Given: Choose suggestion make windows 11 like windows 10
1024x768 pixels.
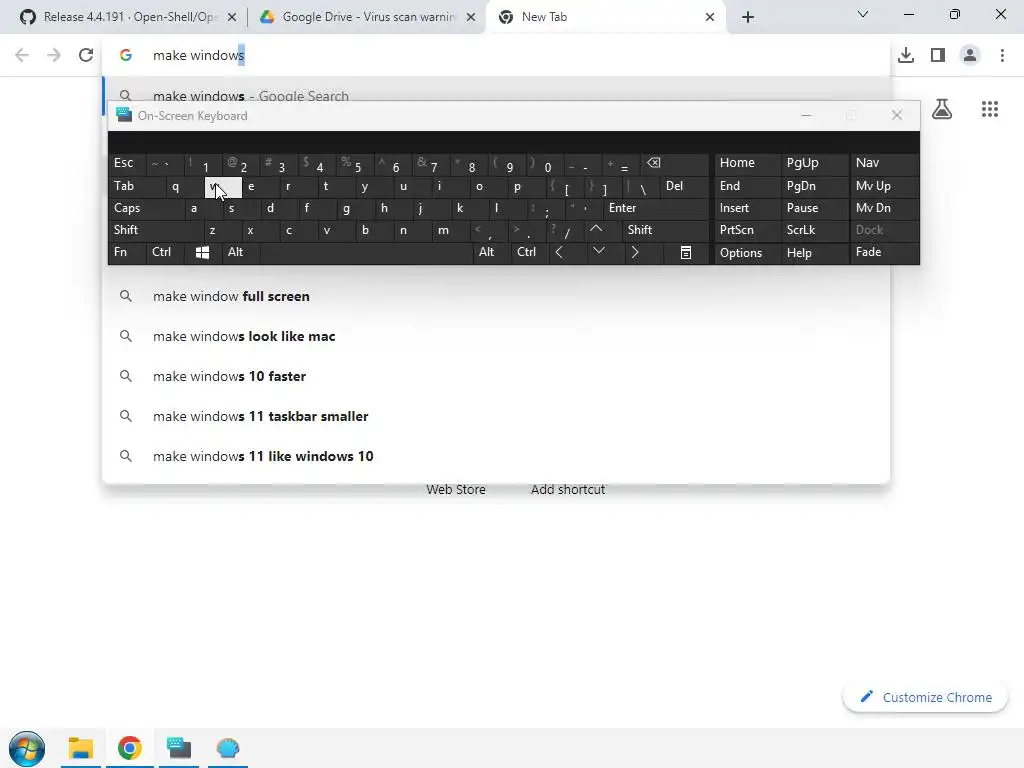Looking at the screenshot, I should tap(496, 456).
